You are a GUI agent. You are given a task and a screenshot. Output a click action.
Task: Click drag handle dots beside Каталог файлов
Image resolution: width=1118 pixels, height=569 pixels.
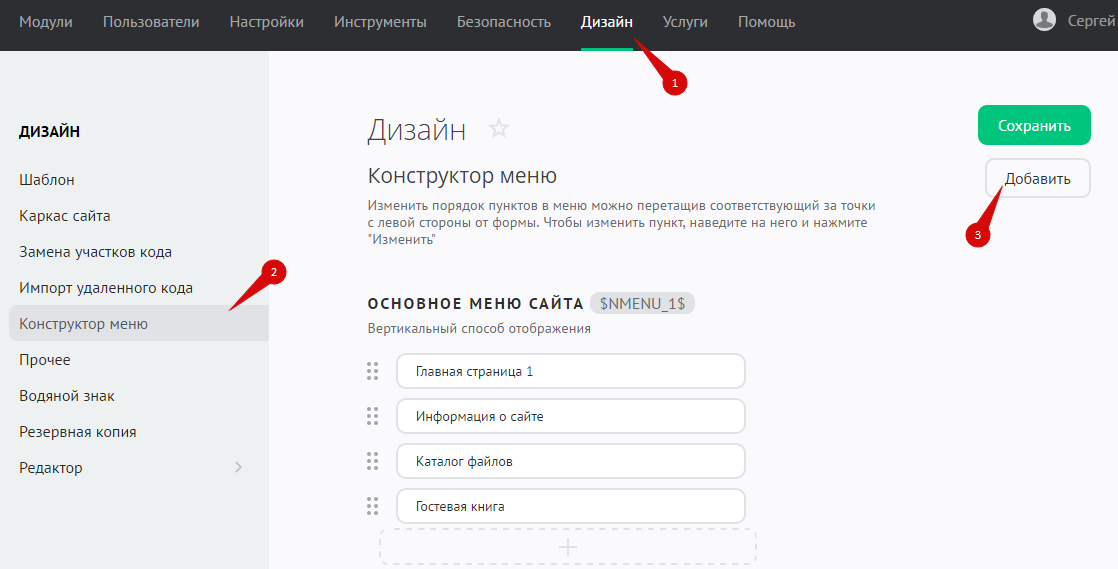point(372,461)
